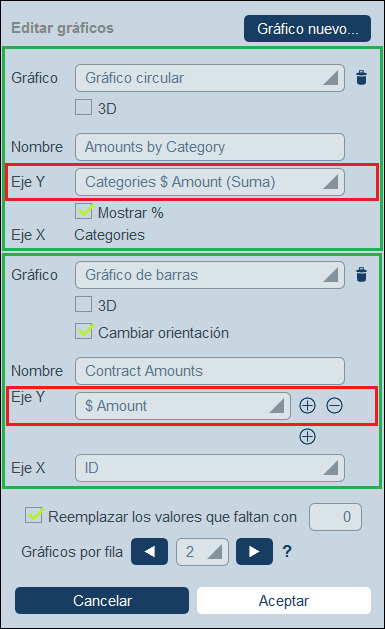Increase charts per row with right arrow
The image size is (385, 629).
[254, 552]
